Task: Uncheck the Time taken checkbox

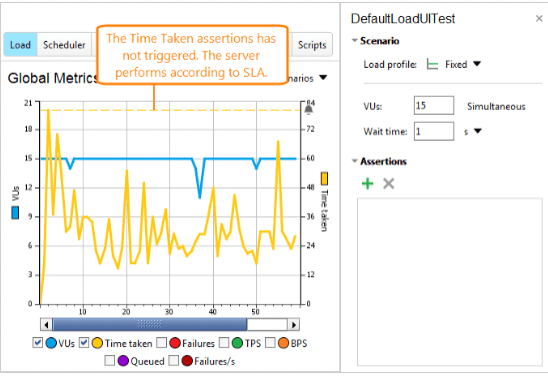Action: (x=84, y=343)
